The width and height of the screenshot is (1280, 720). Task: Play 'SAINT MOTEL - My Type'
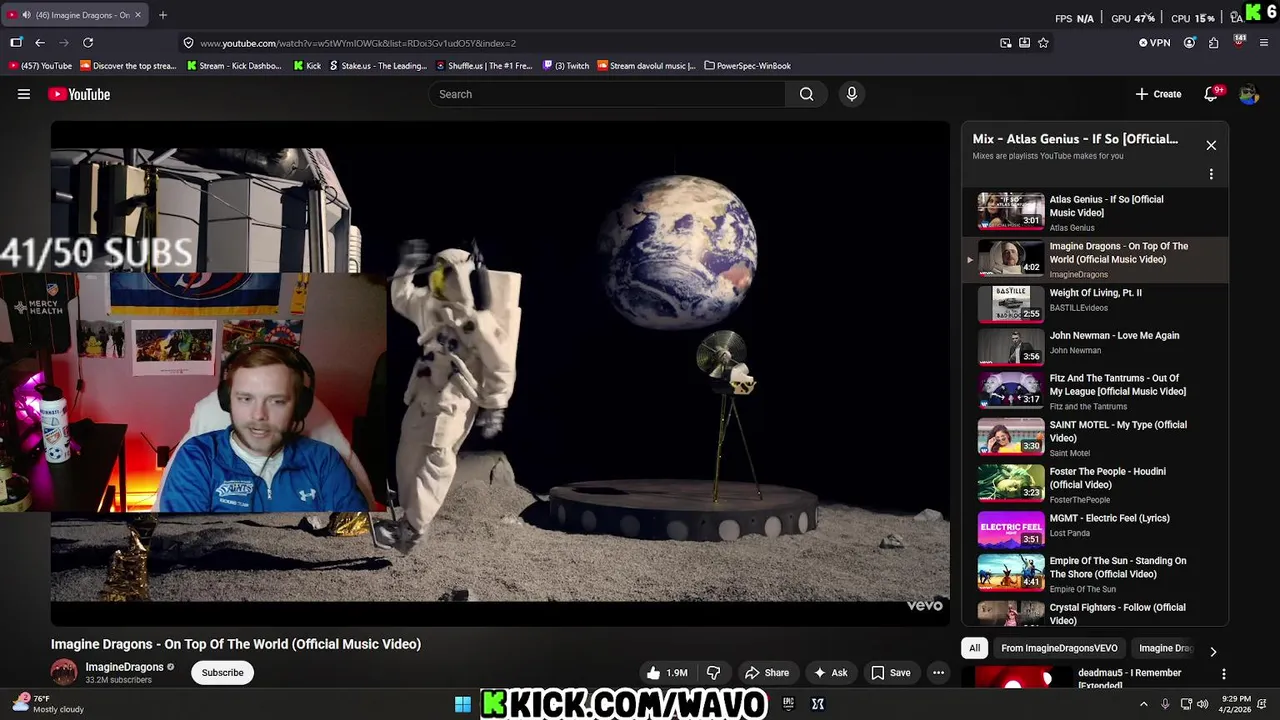tap(1095, 437)
